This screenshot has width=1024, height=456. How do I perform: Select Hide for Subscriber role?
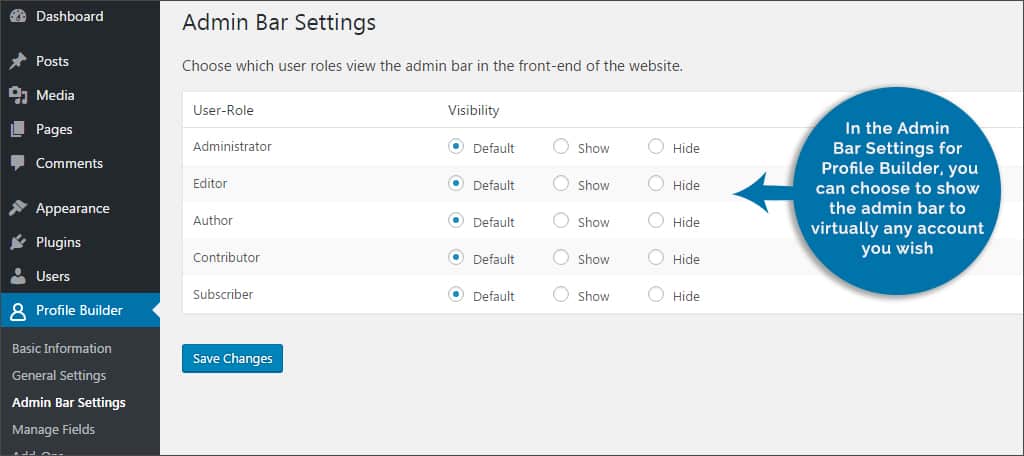click(656, 295)
